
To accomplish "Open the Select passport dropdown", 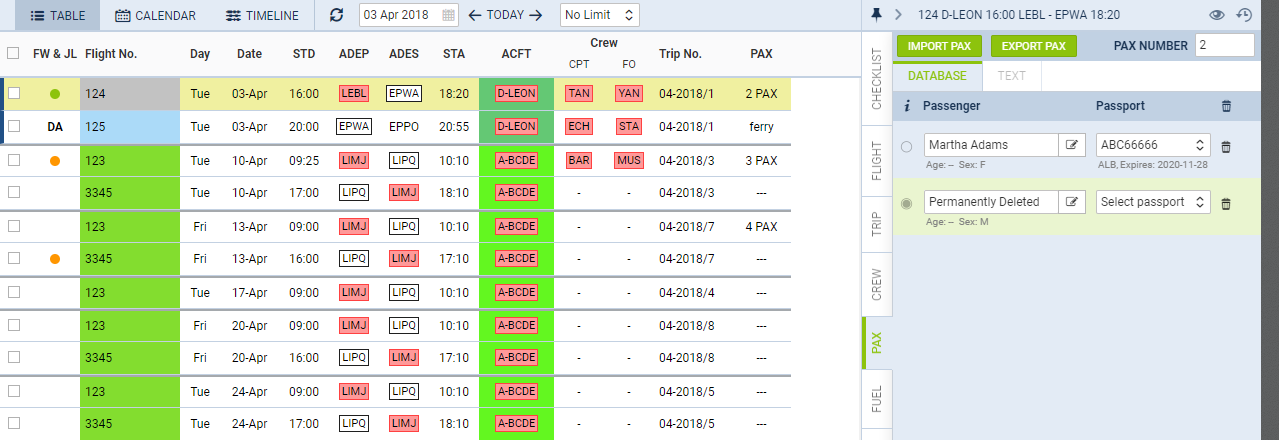I will [x=1153, y=202].
